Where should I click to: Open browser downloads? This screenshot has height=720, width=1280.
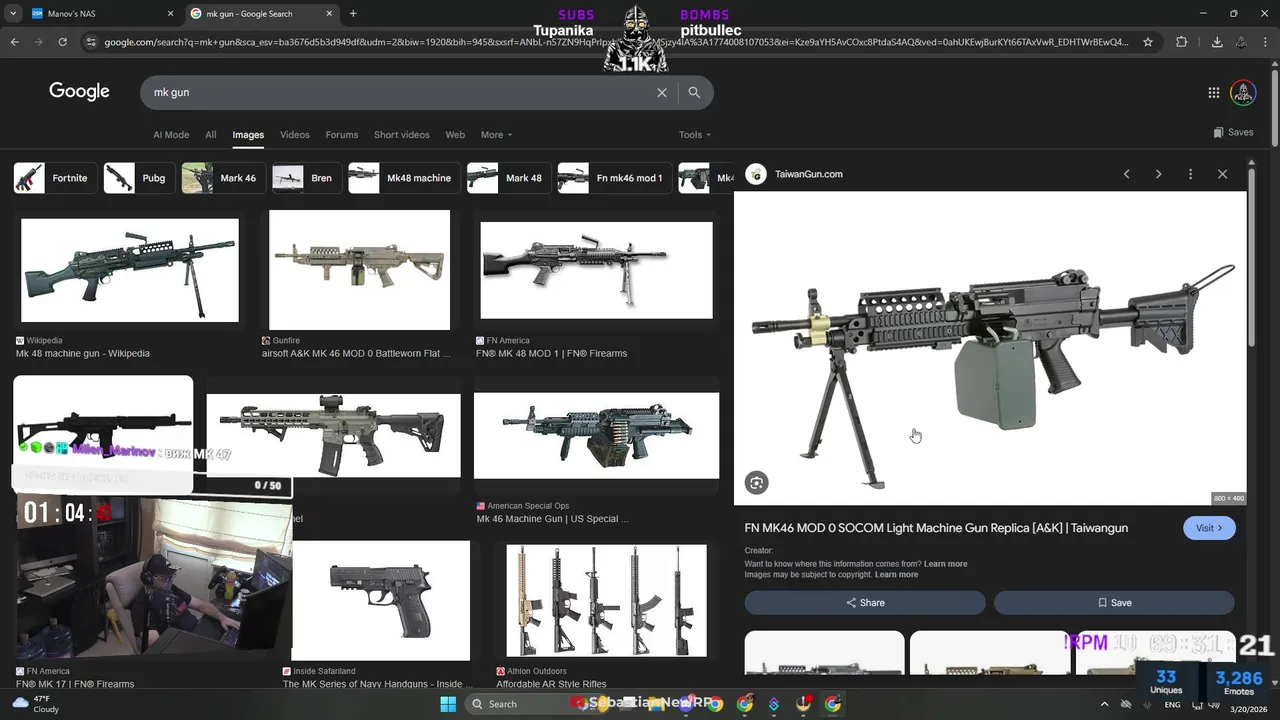[1217, 42]
